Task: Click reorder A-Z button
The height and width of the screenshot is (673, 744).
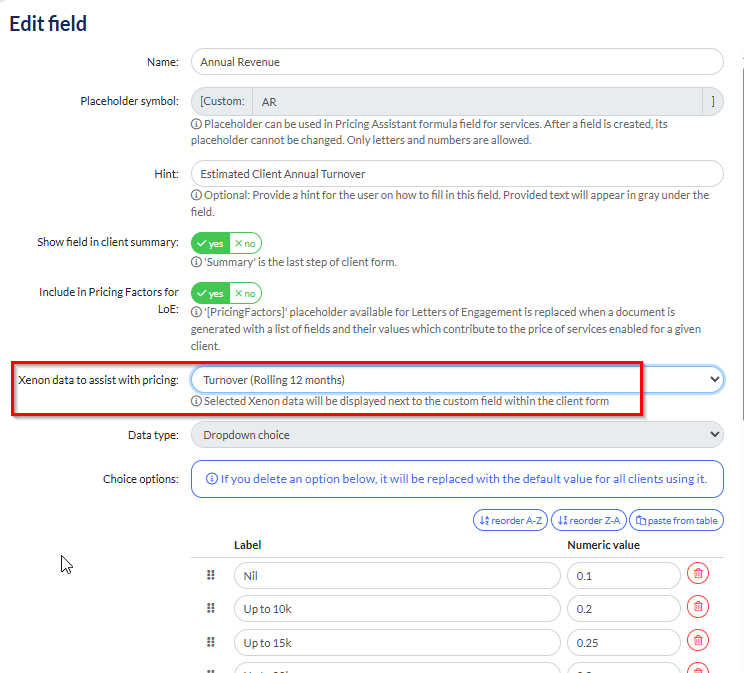Action: click(x=509, y=520)
